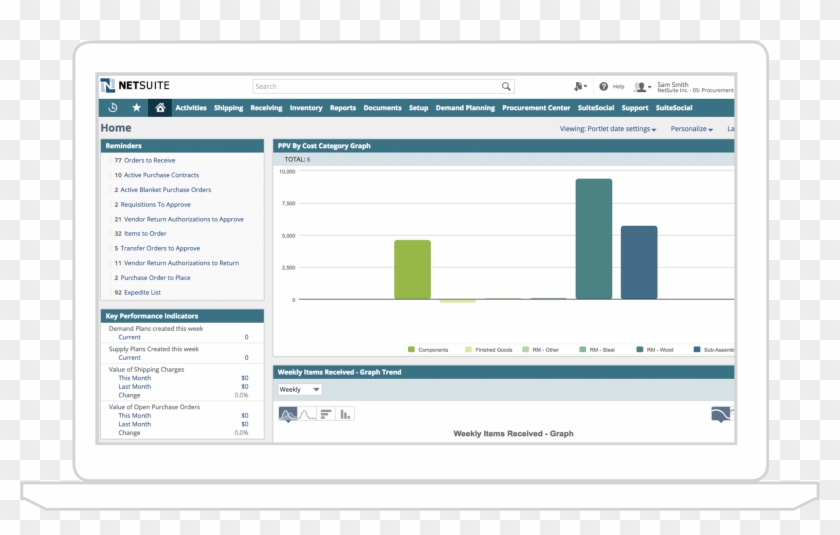This screenshot has height=535, width=840.
Task: Open the Help question mark icon
Action: [x=604, y=87]
